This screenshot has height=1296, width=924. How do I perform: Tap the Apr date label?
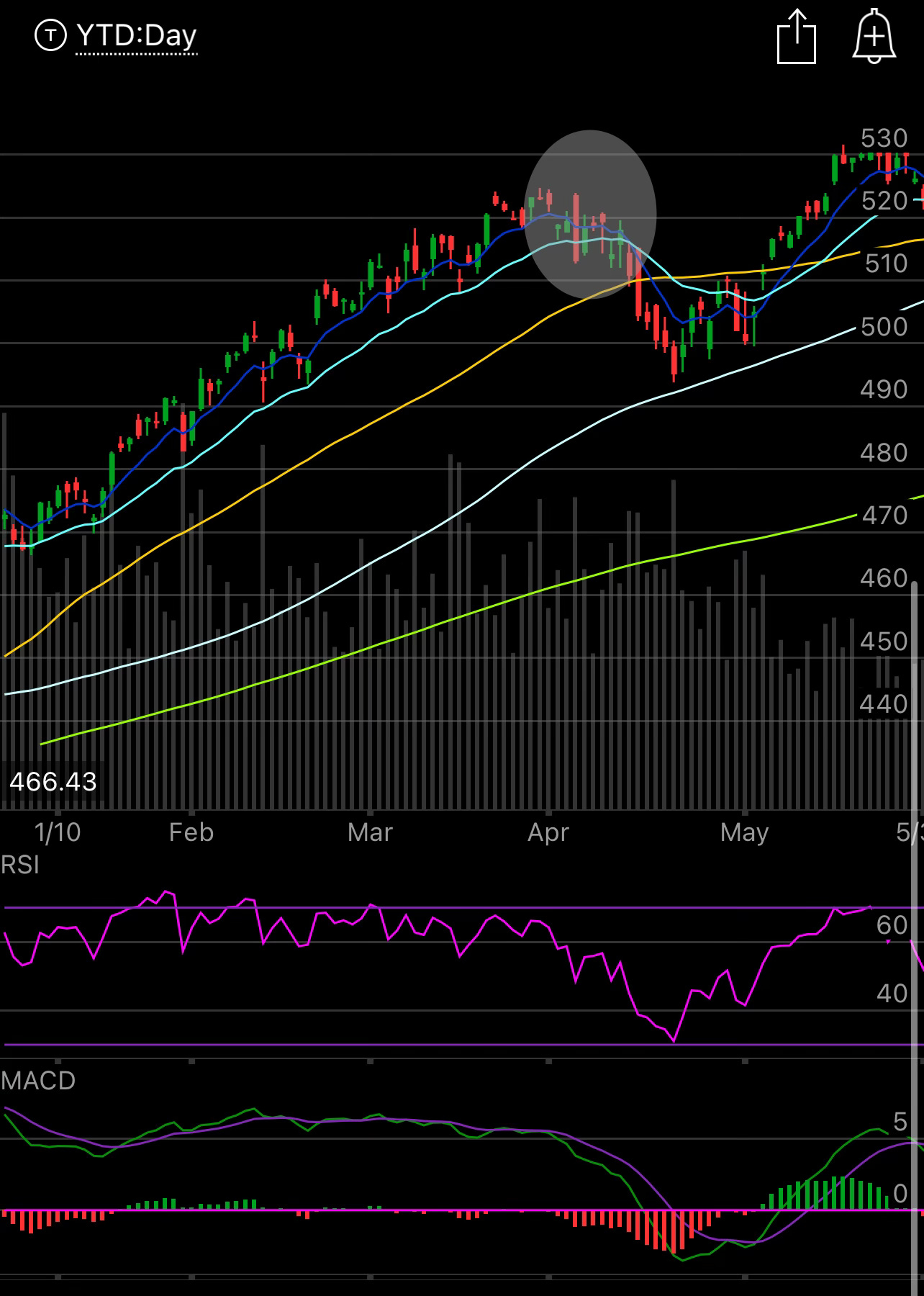coord(548,833)
